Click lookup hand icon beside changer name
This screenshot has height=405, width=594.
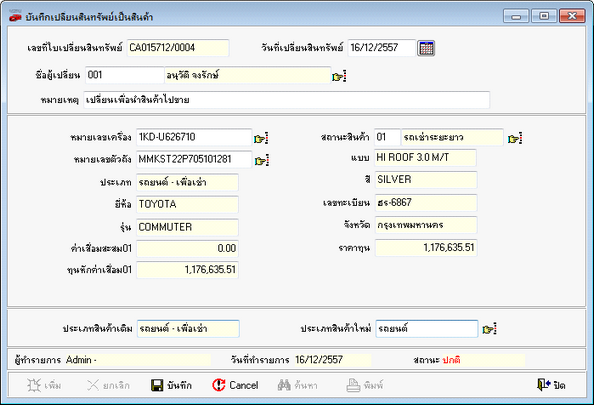pos(339,77)
